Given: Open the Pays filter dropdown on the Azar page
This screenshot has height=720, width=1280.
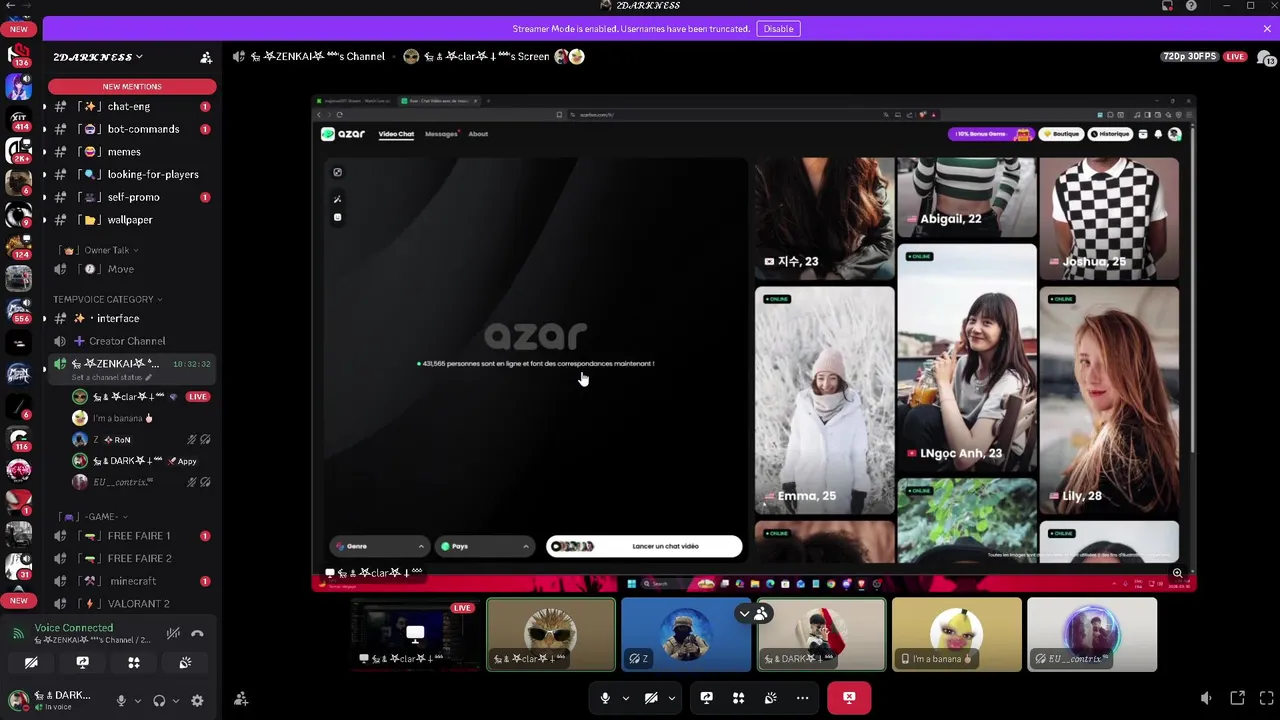Looking at the screenshot, I should (485, 546).
